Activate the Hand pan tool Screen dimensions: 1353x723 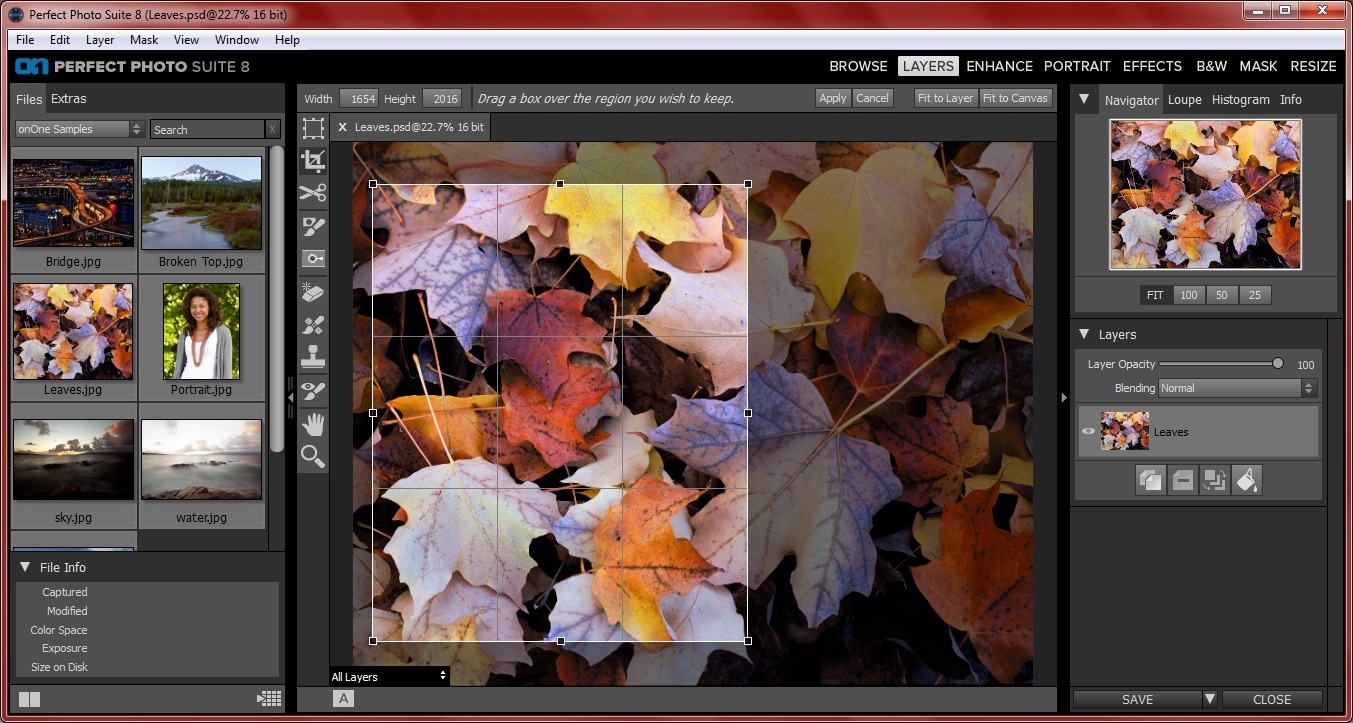pyautogui.click(x=314, y=424)
